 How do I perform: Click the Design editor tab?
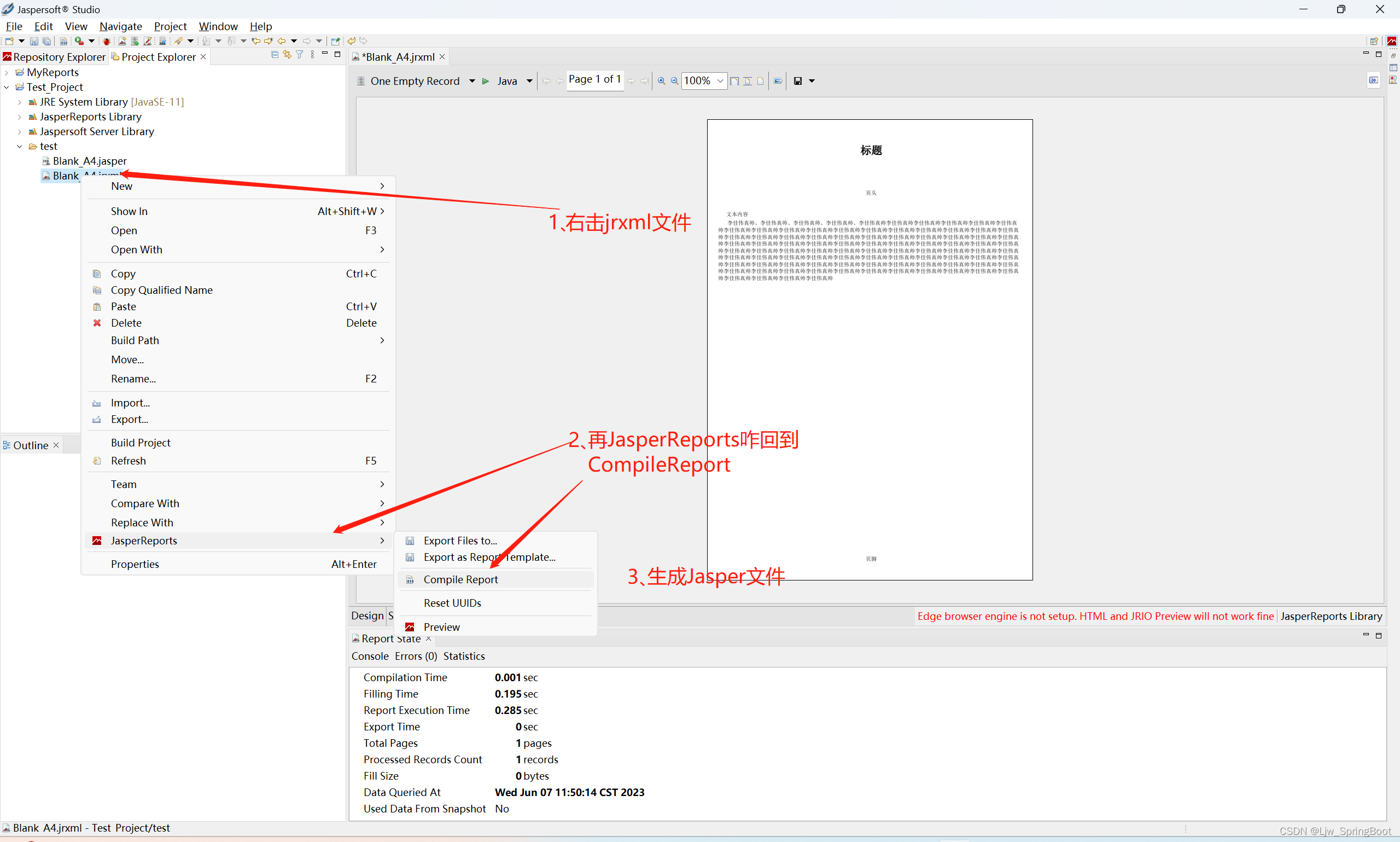(367, 615)
